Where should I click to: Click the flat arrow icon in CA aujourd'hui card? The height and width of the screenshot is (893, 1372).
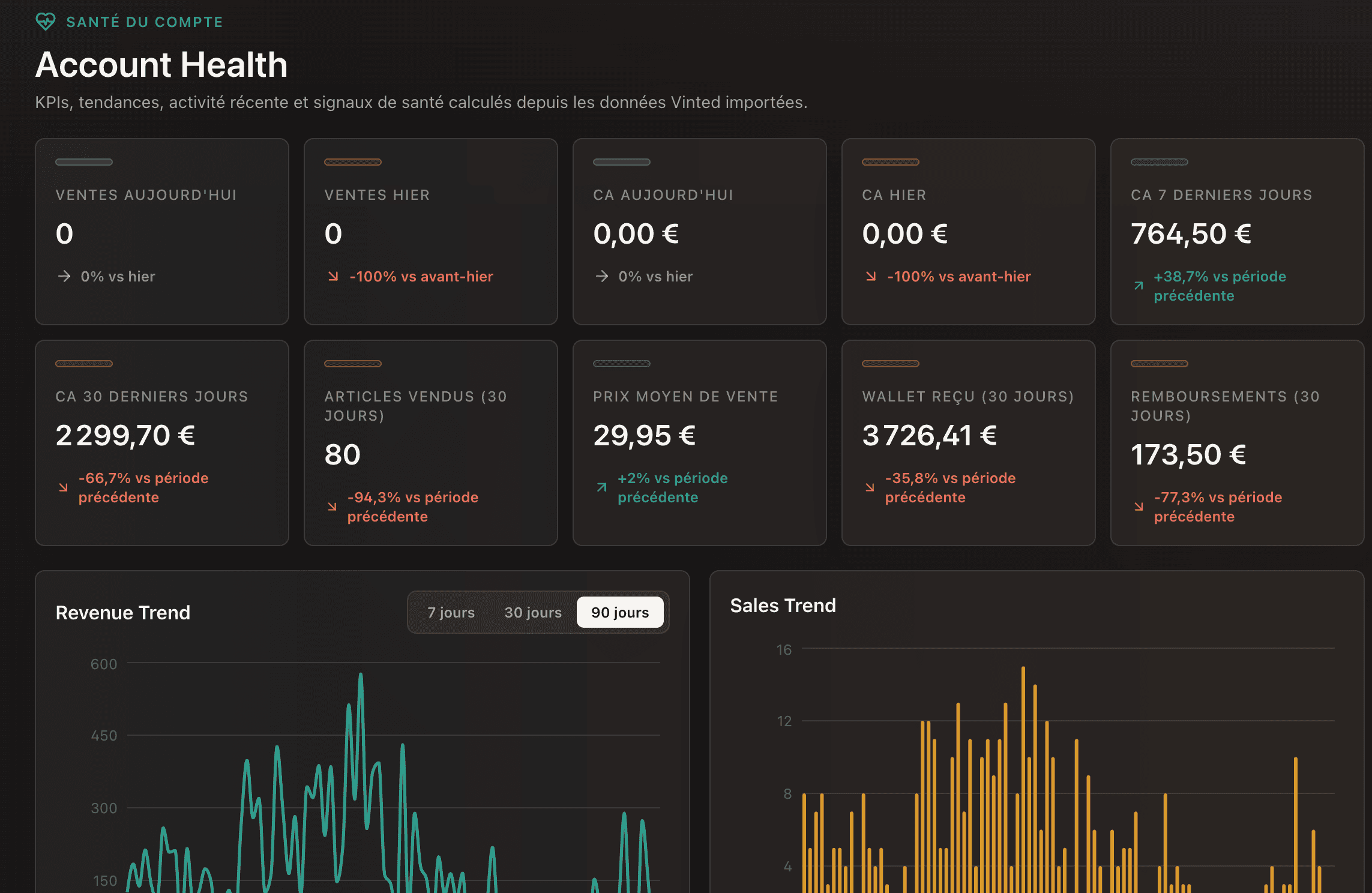tap(602, 276)
